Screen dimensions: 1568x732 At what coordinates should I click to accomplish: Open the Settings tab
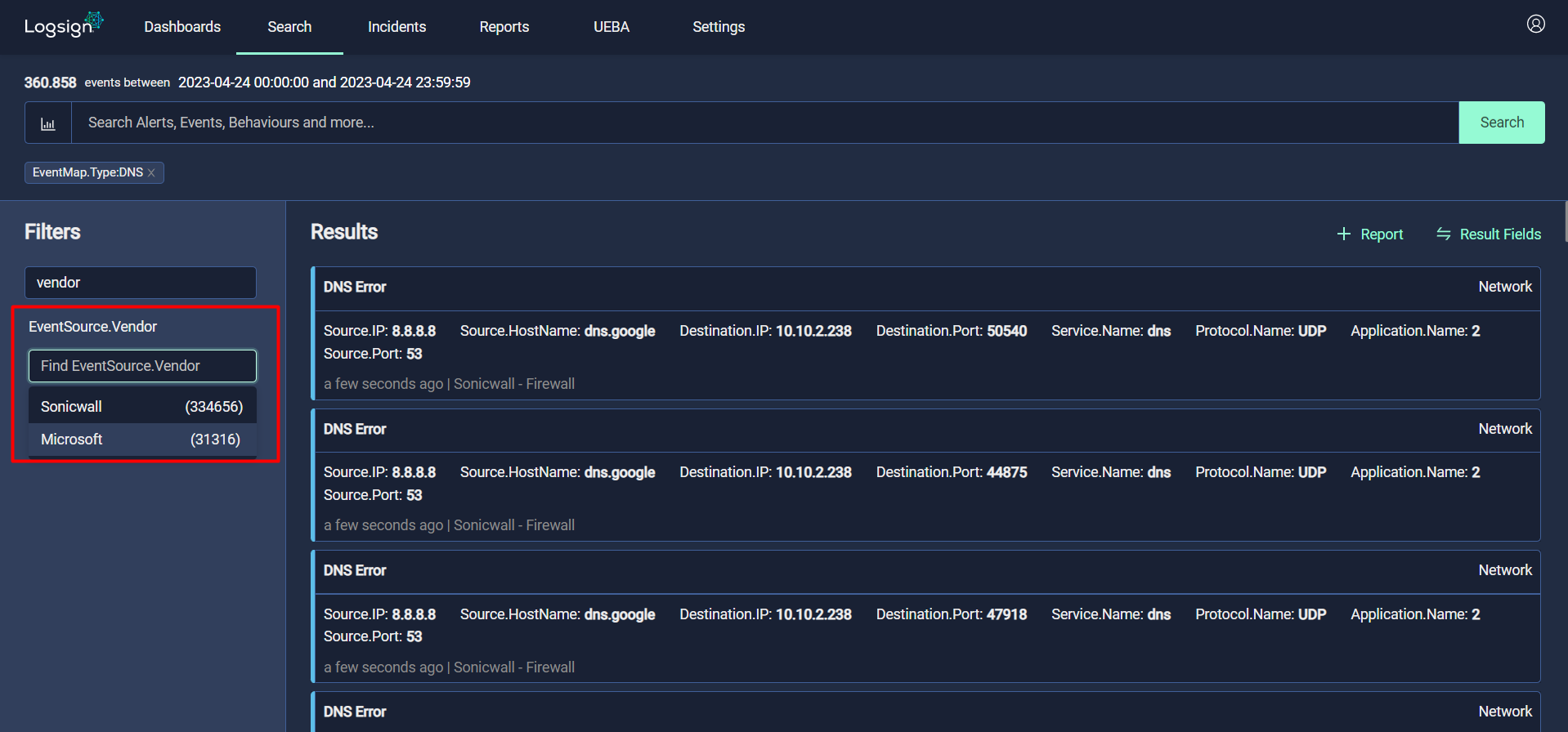pyautogui.click(x=719, y=27)
